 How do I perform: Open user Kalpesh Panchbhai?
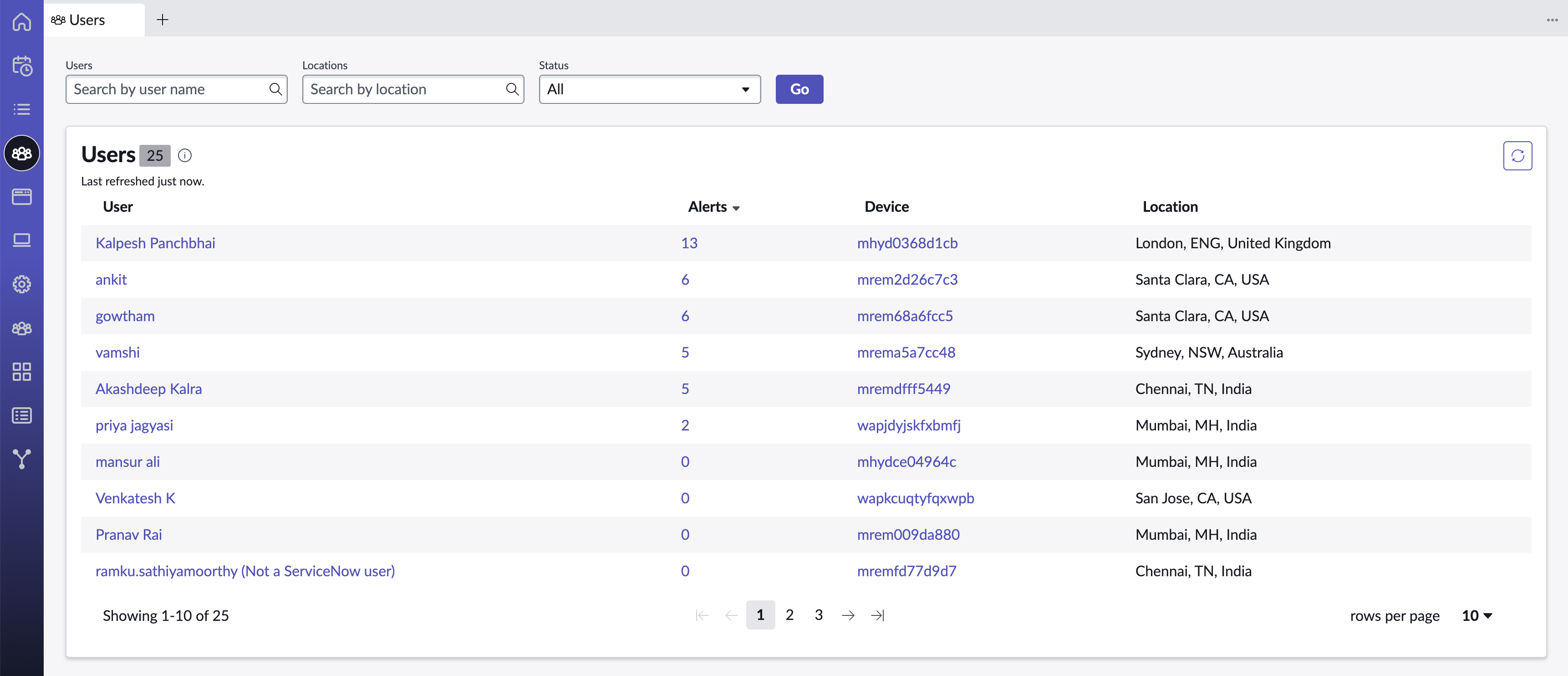(155, 244)
